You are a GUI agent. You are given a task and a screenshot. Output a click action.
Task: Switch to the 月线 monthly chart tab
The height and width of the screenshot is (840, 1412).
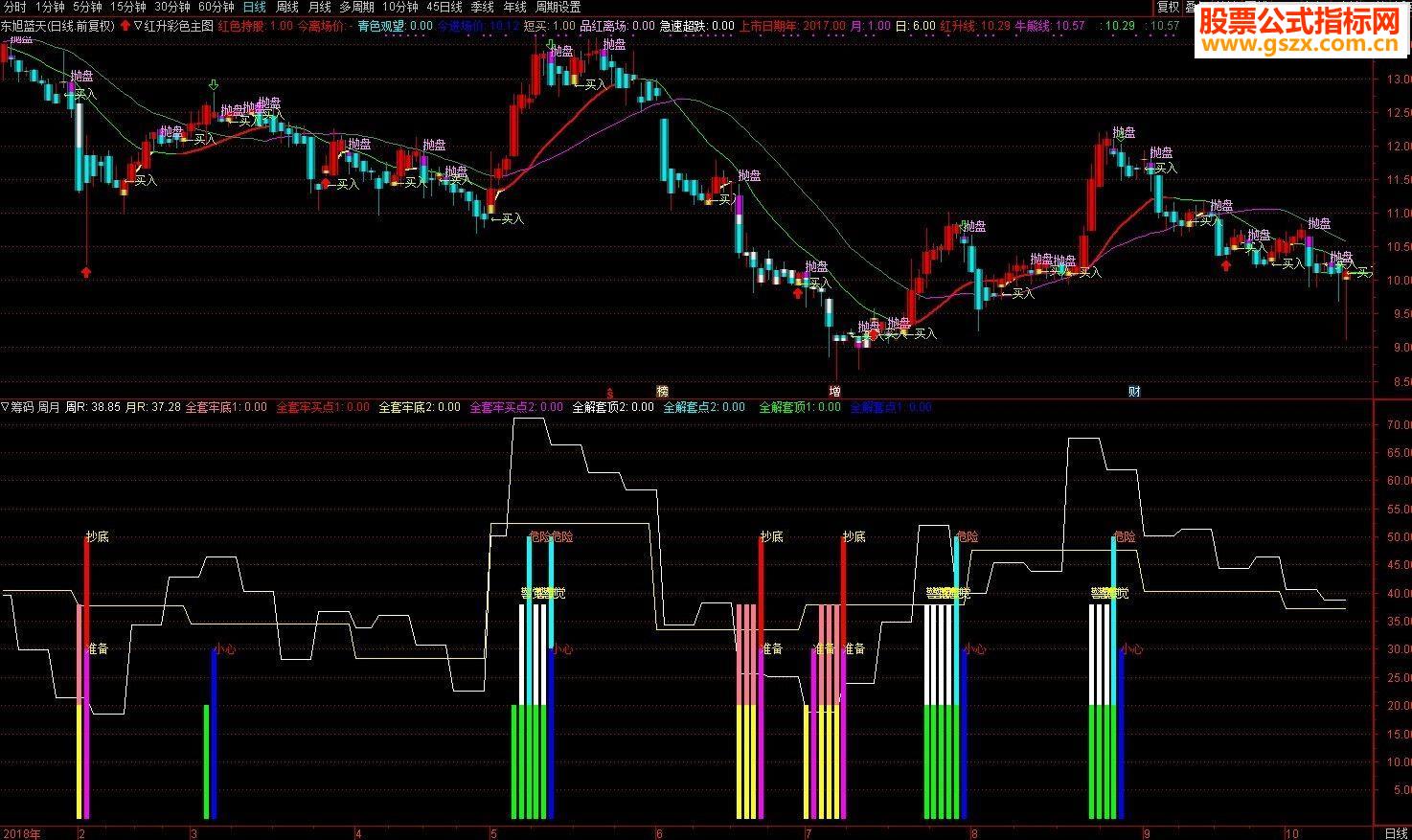tap(319, 7)
